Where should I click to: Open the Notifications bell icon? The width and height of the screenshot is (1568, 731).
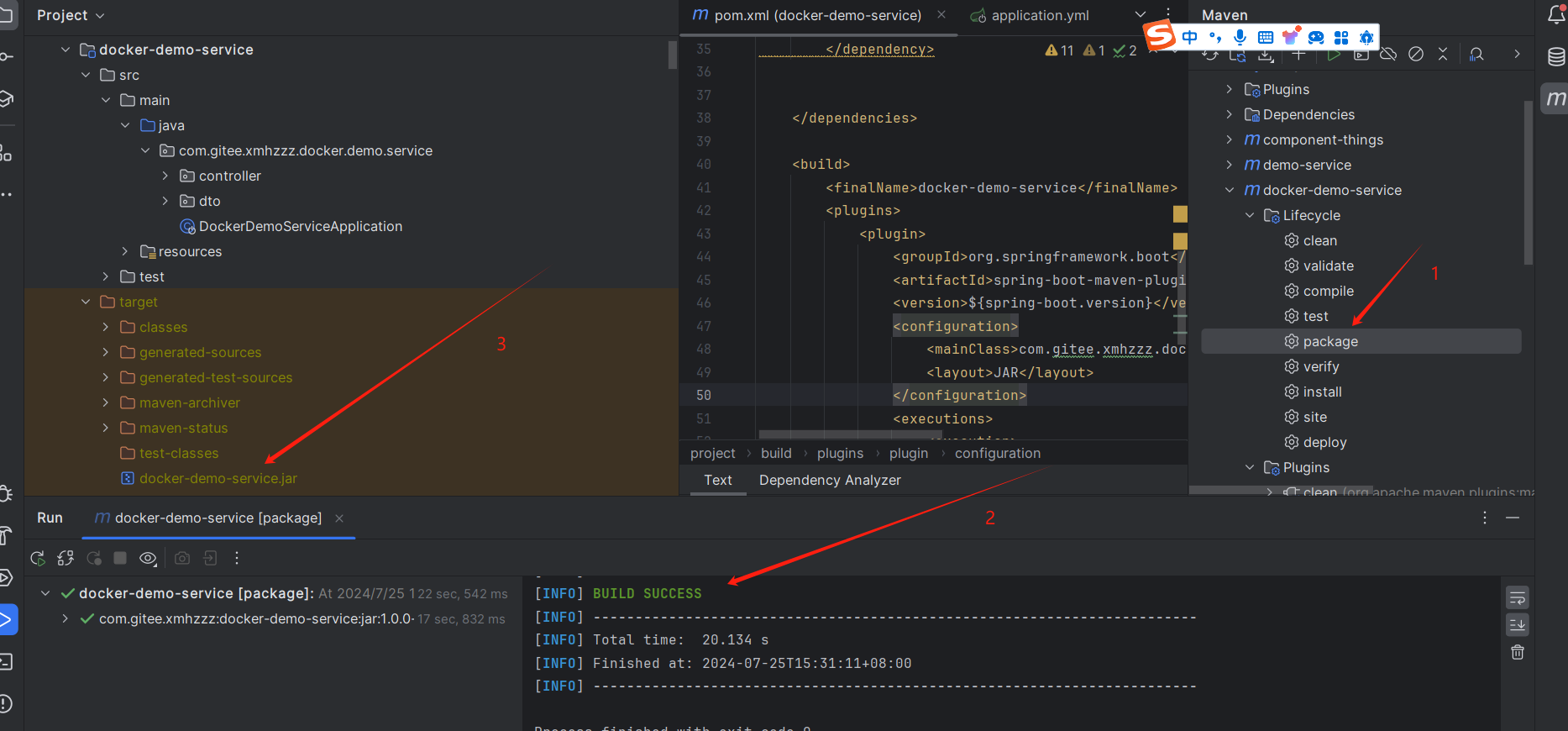click(1555, 15)
